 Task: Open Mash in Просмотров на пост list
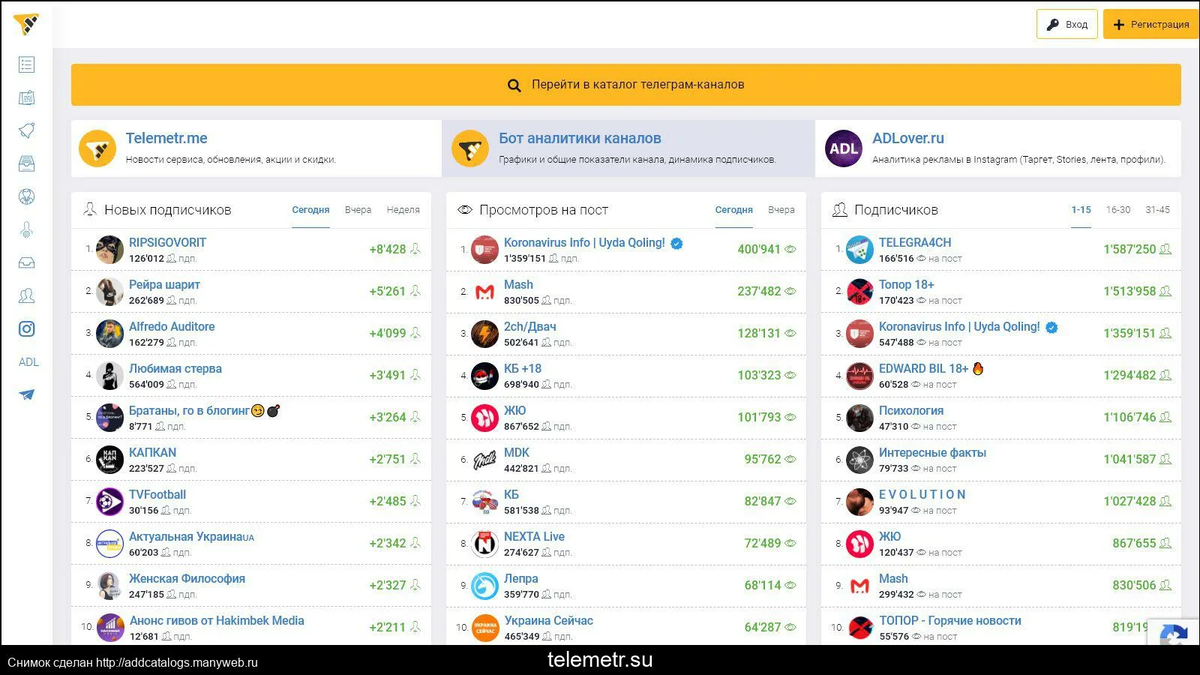coord(519,285)
